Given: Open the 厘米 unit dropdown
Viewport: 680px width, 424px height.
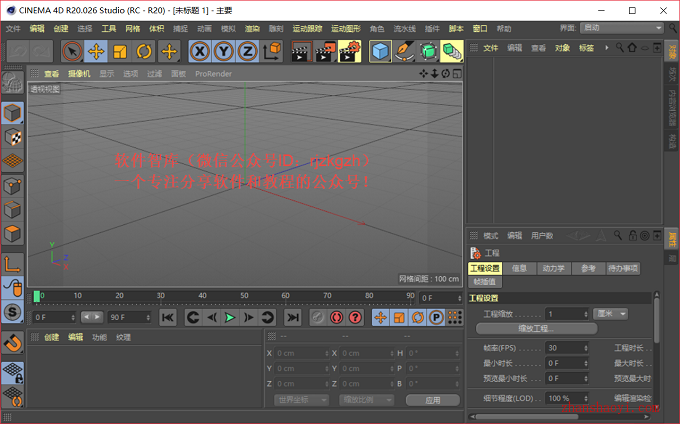Looking at the screenshot, I should coord(611,313).
